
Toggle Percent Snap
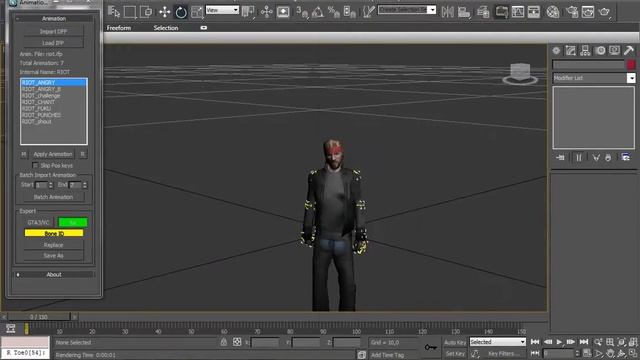coord(334,12)
